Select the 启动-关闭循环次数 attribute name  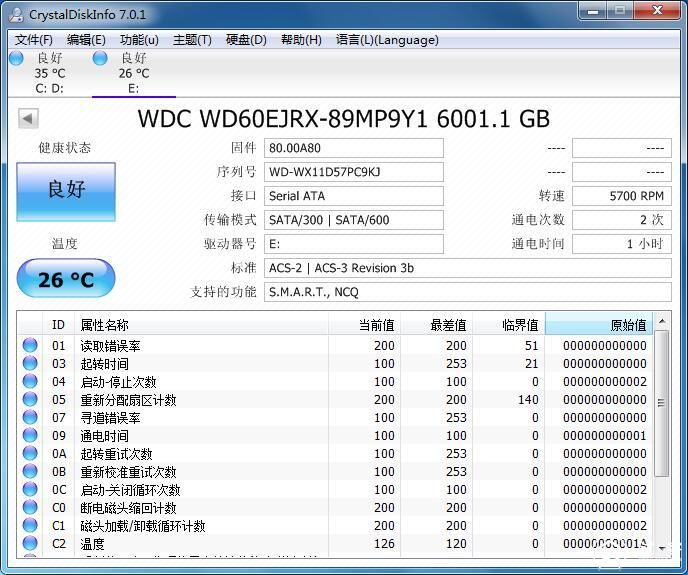click(x=130, y=490)
